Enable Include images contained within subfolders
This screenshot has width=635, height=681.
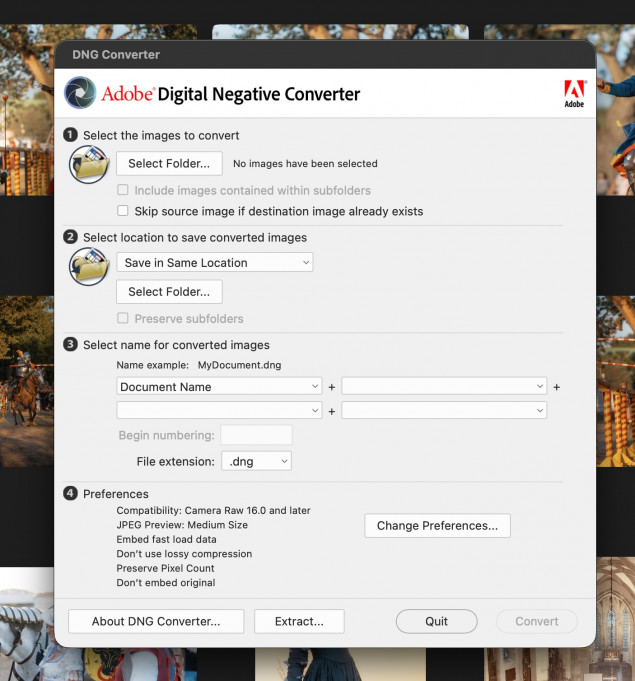tap(123, 190)
